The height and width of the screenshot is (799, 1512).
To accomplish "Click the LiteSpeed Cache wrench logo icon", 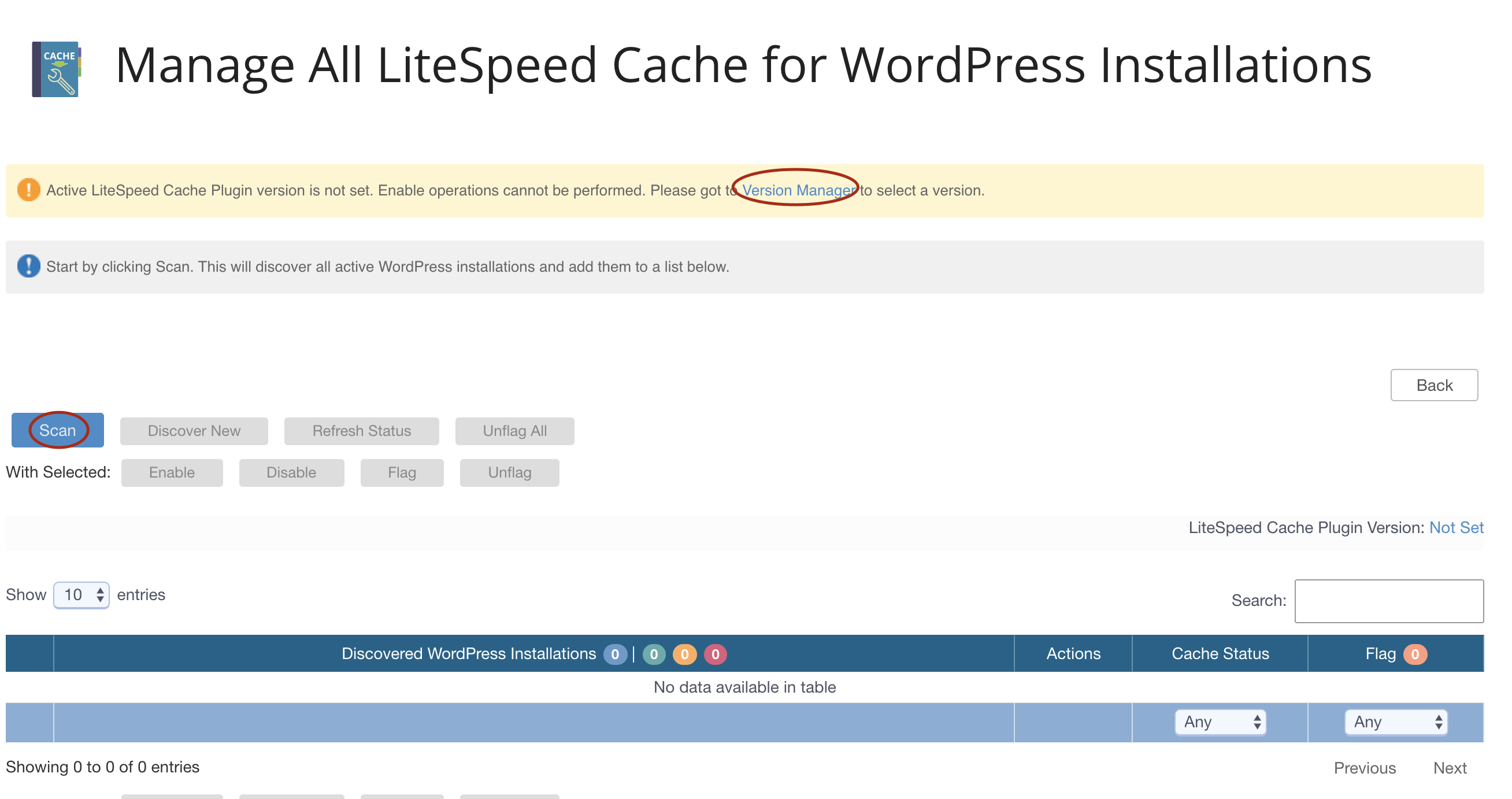I will click(x=56, y=69).
